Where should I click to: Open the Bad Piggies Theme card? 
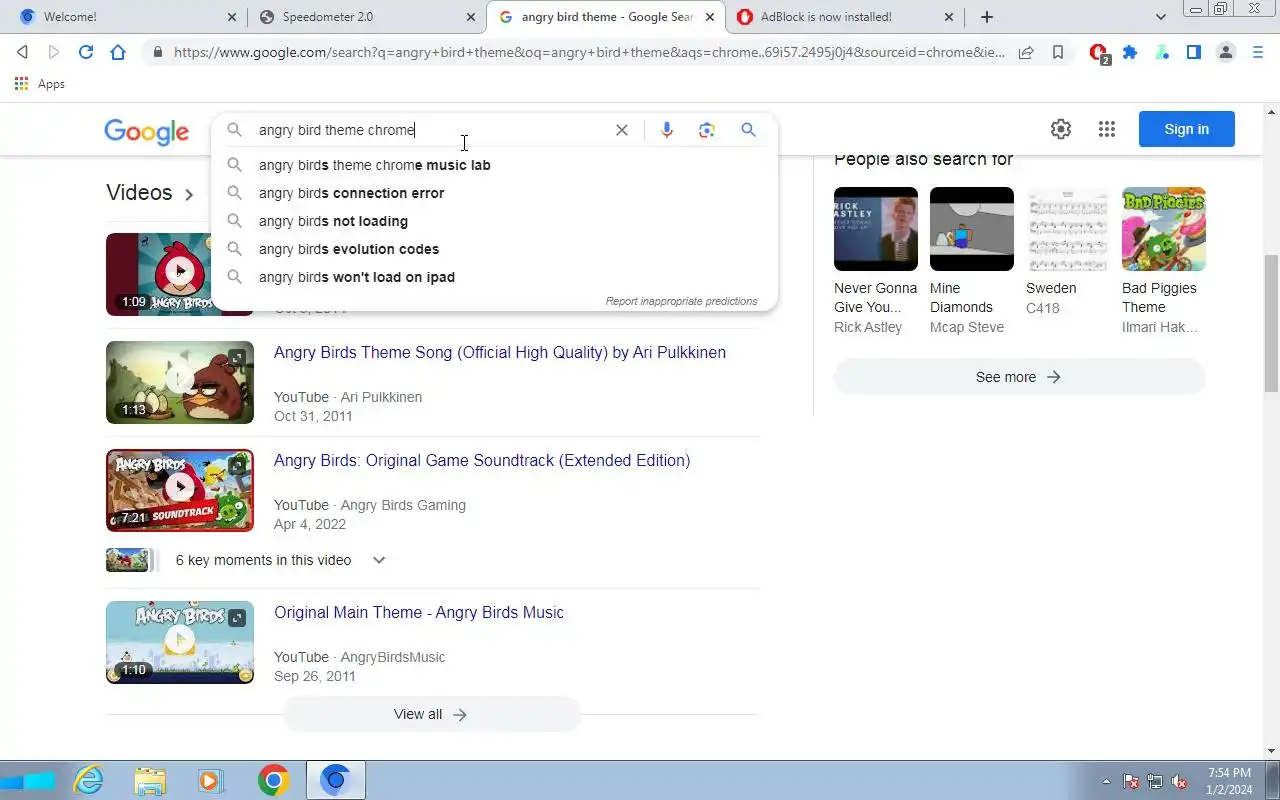click(1164, 261)
